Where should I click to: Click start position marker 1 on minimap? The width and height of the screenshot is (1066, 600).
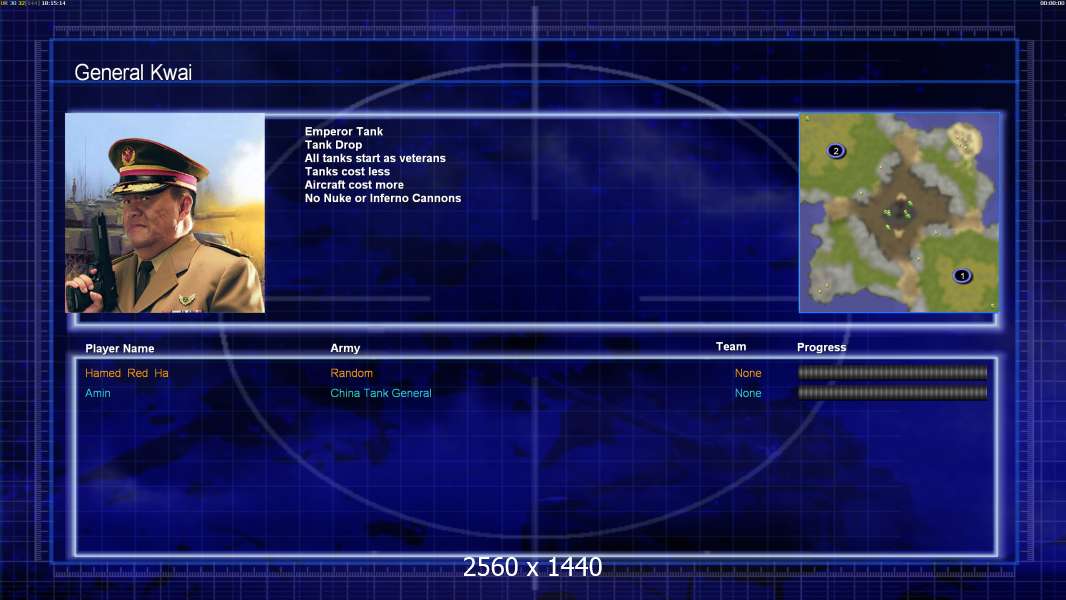962,275
